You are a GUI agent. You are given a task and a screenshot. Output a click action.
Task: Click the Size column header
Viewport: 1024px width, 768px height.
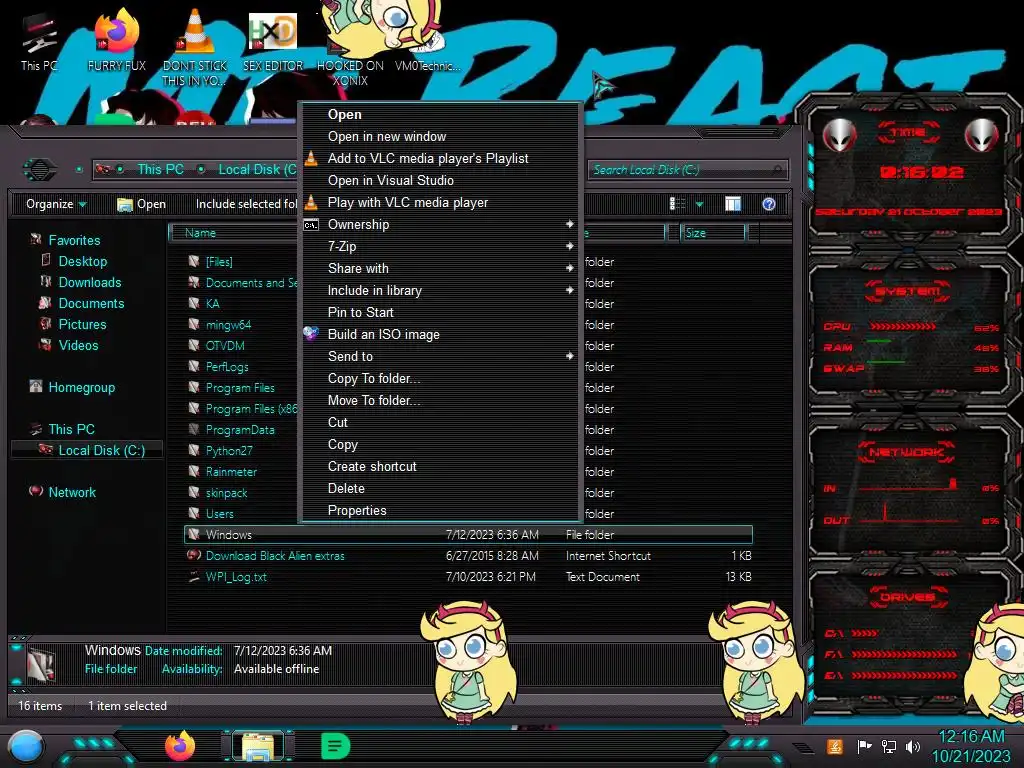pos(713,232)
